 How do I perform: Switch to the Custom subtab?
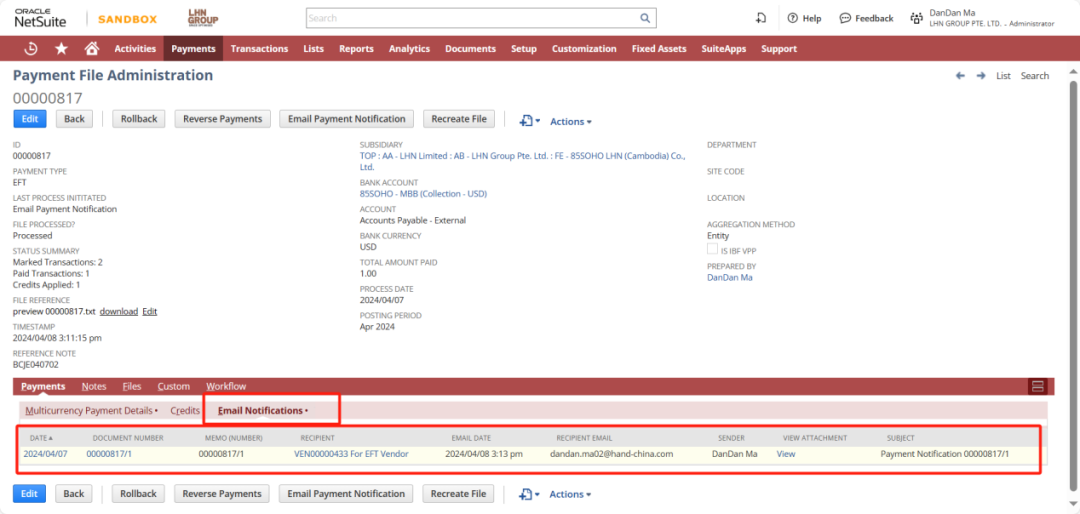[174, 387]
